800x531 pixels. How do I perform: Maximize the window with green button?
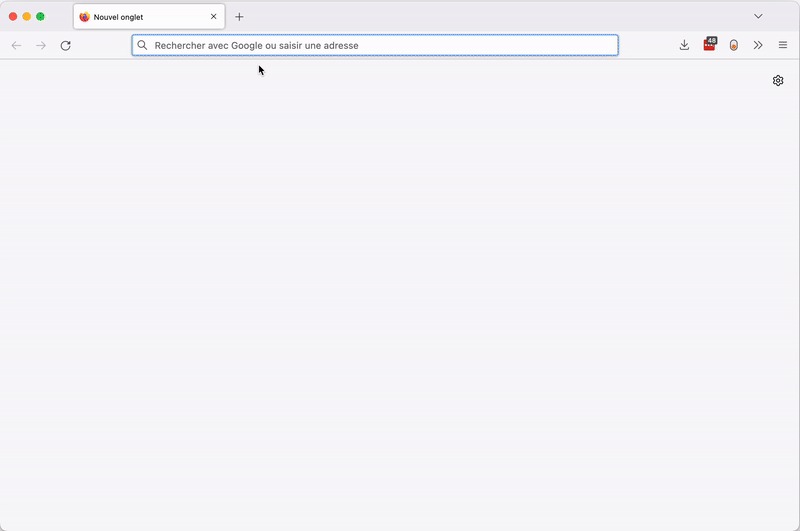pyautogui.click(x=40, y=16)
